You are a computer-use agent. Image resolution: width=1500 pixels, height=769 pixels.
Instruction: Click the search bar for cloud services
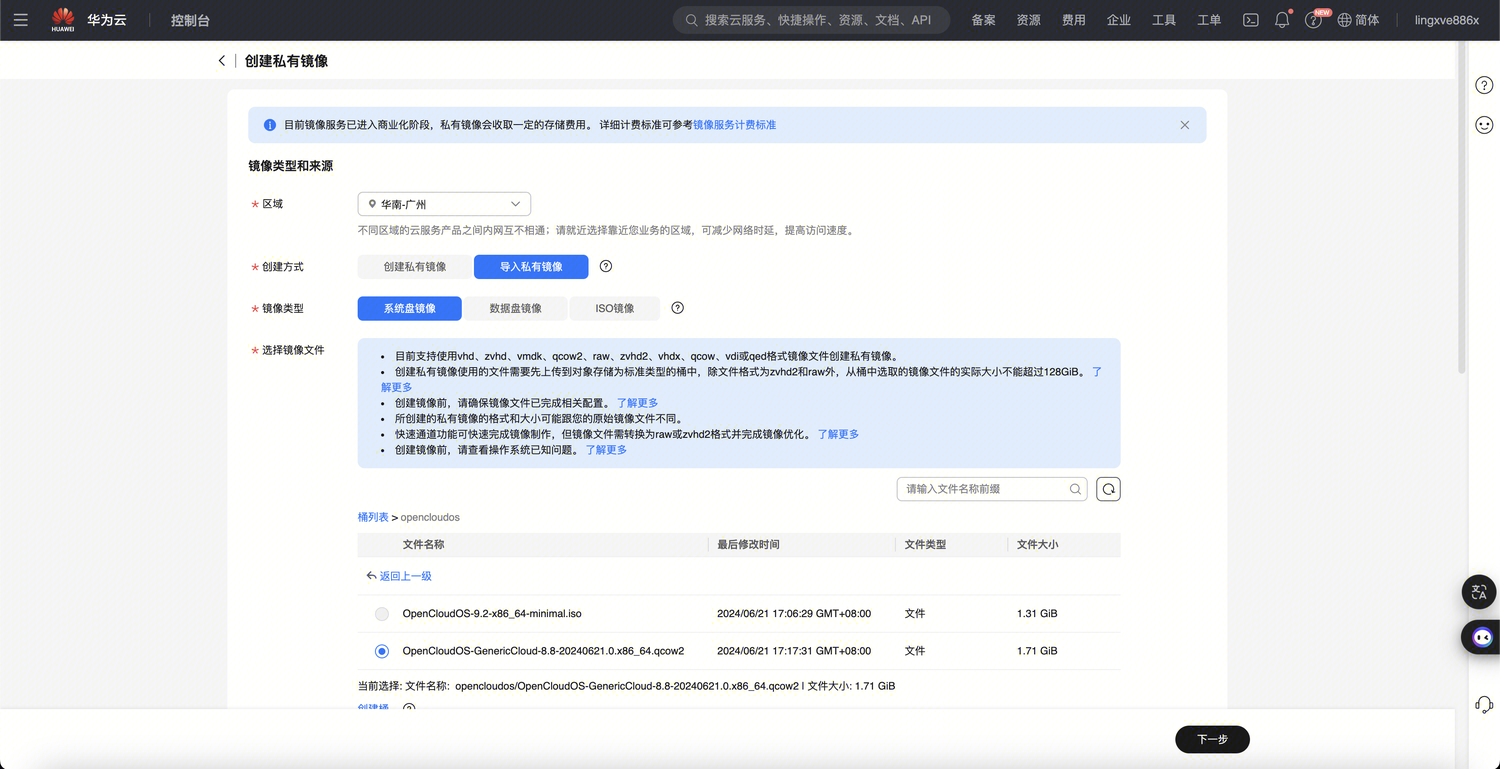[811, 20]
